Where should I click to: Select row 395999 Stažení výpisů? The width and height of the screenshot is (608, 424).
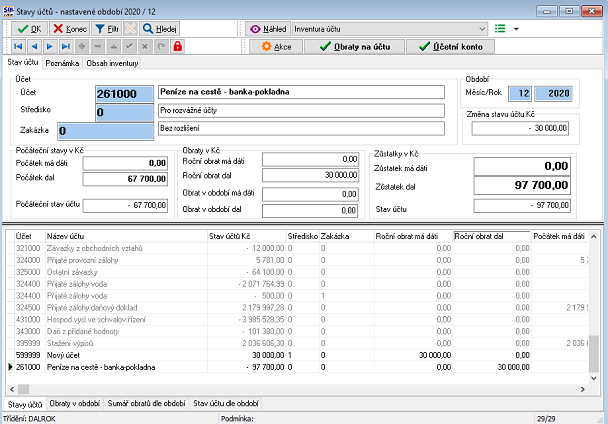click(x=298, y=343)
